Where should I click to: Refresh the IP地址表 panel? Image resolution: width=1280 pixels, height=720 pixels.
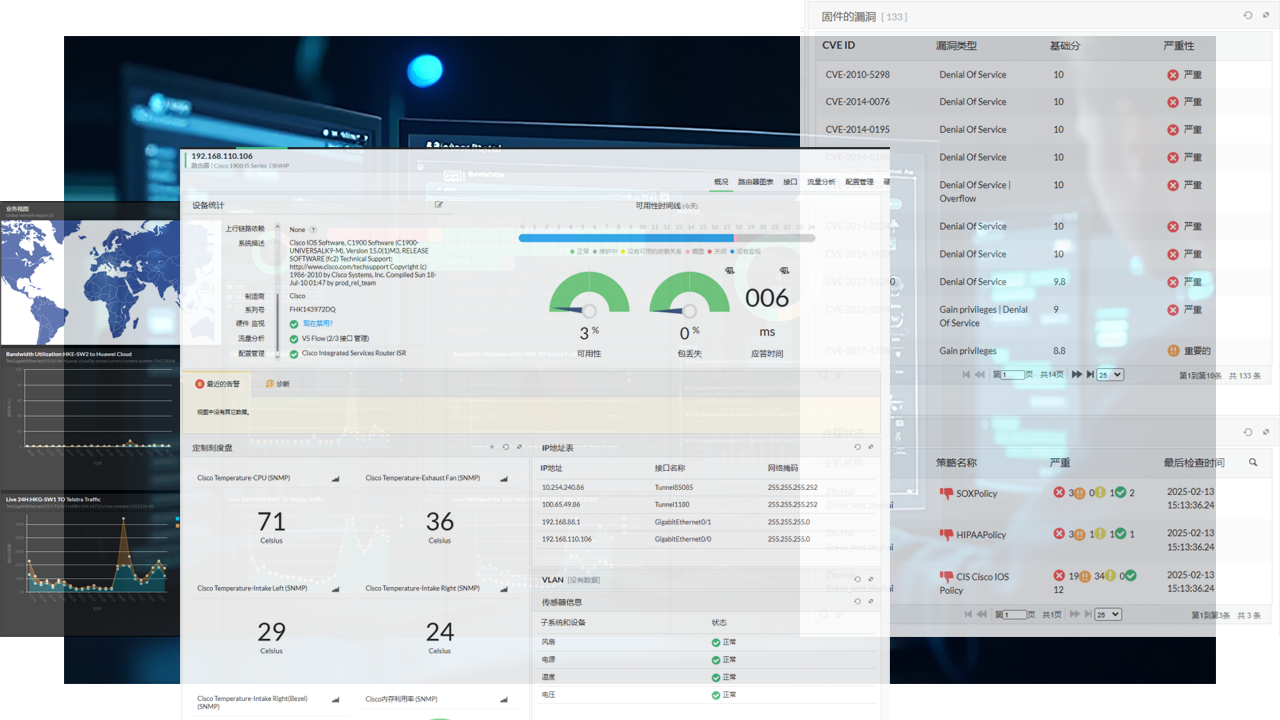point(857,447)
